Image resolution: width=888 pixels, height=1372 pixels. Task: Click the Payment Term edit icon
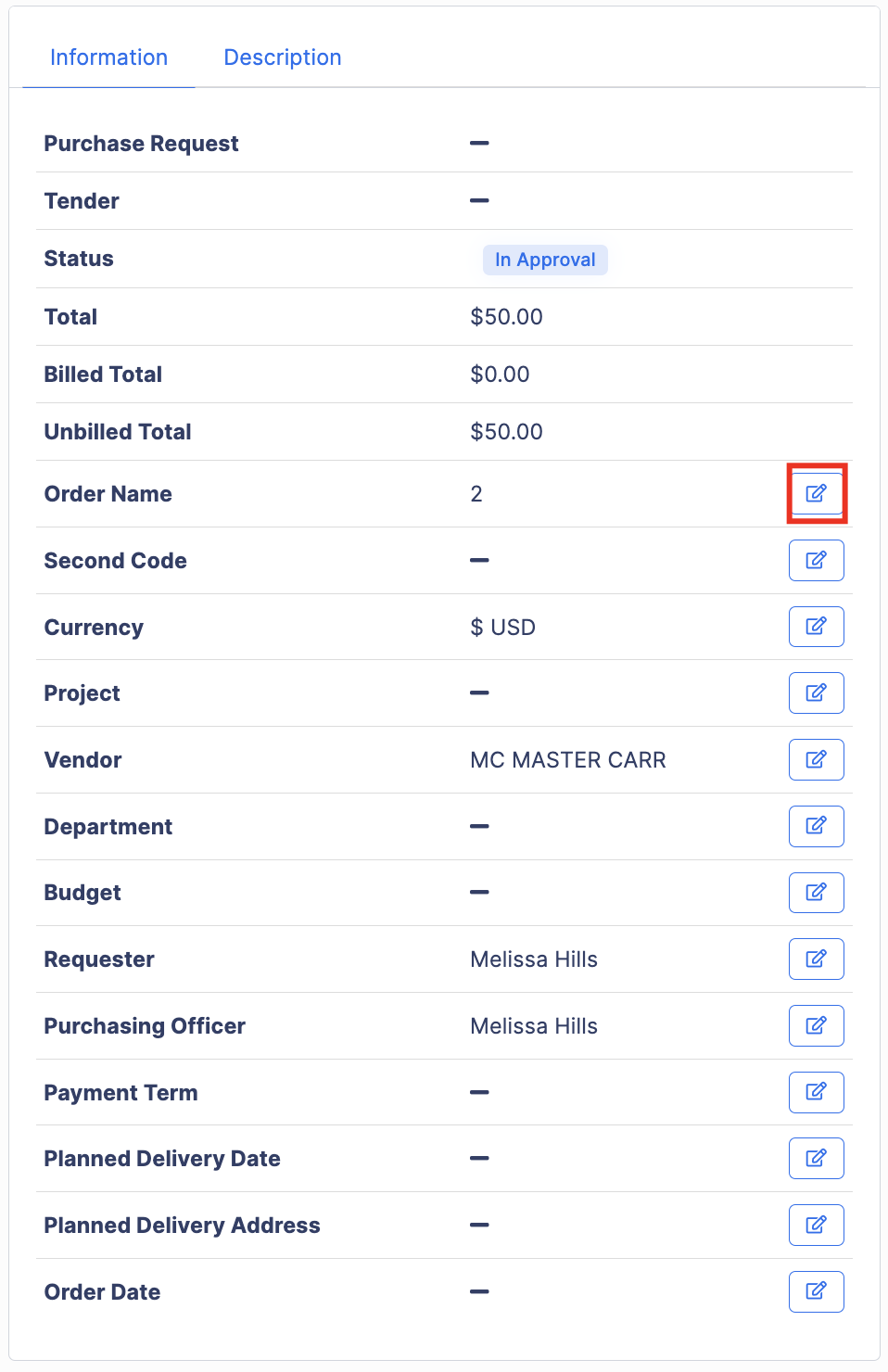(816, 1092)
